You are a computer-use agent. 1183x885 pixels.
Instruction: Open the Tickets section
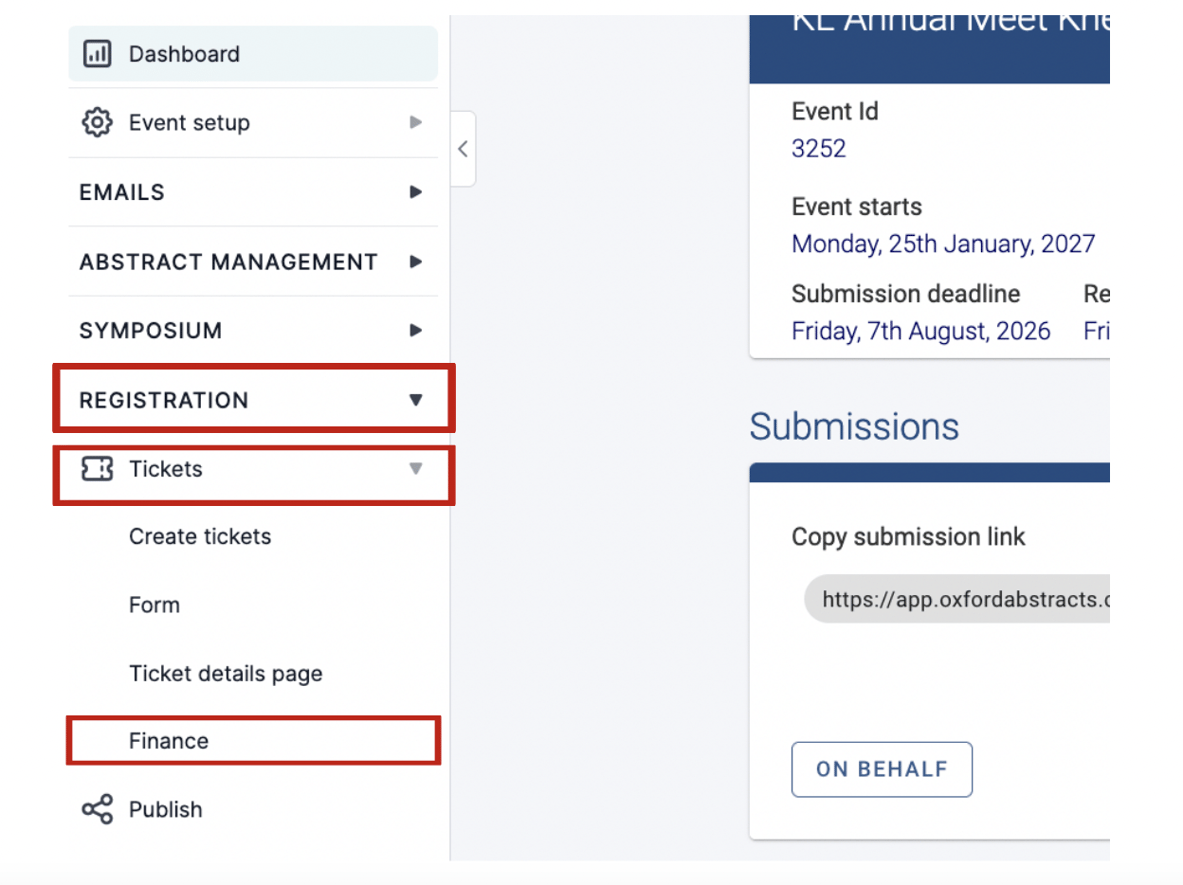[x=165, y=468]
